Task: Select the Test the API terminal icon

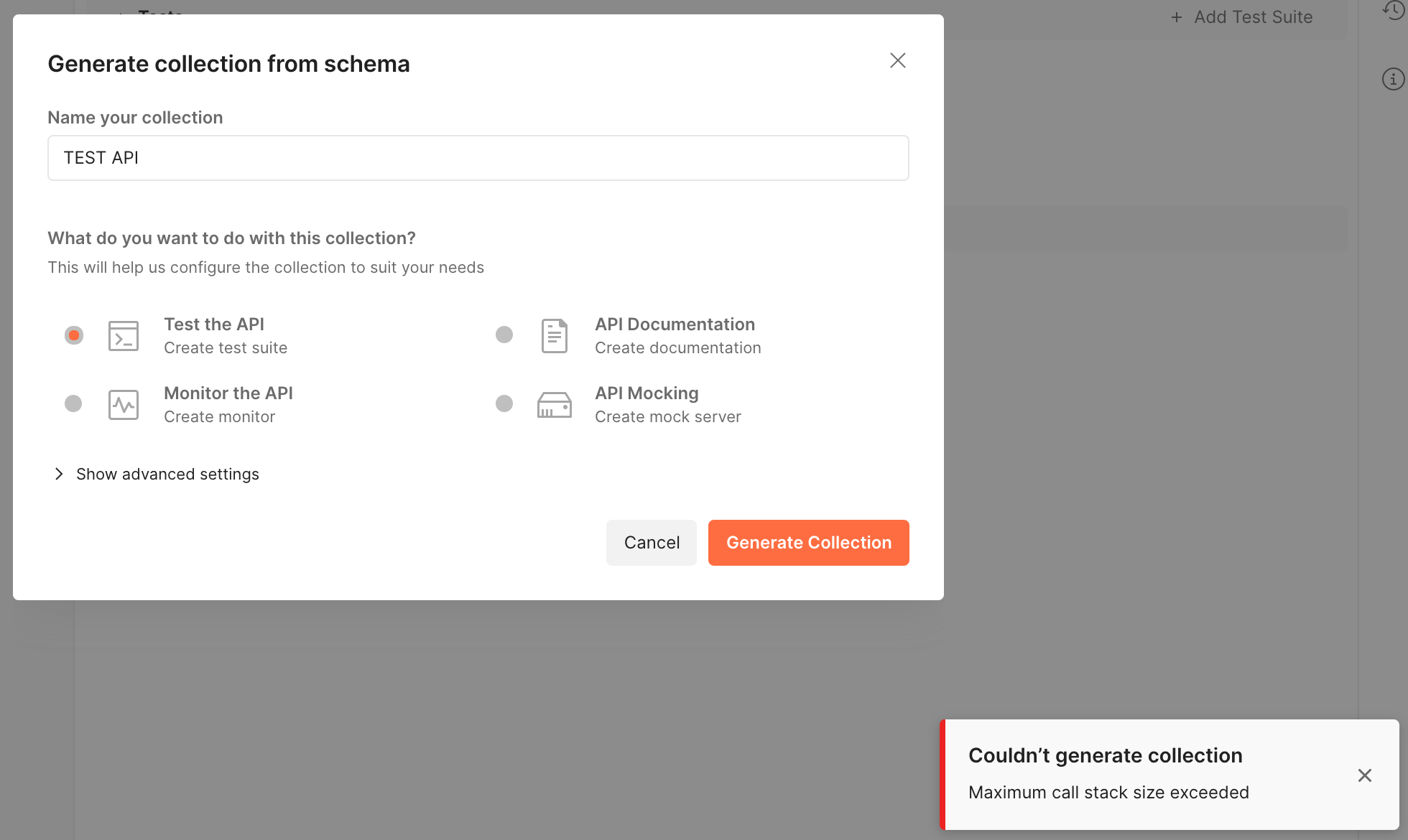Action: click(123, 335)
